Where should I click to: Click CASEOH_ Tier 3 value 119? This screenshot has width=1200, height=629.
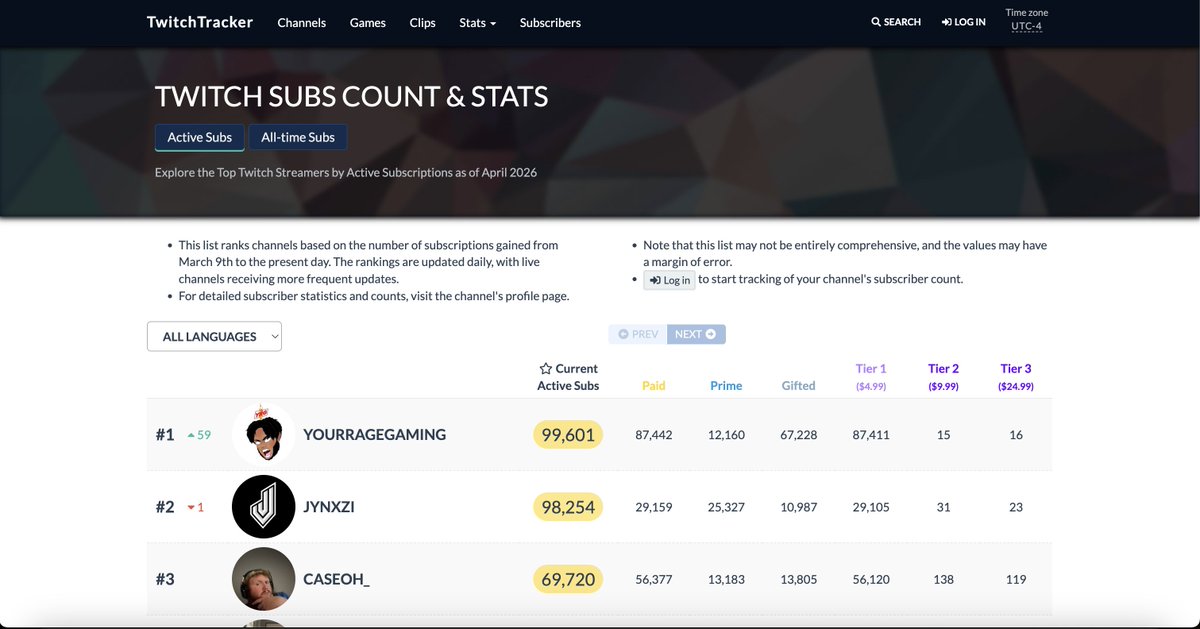[x=1016, y=579]
